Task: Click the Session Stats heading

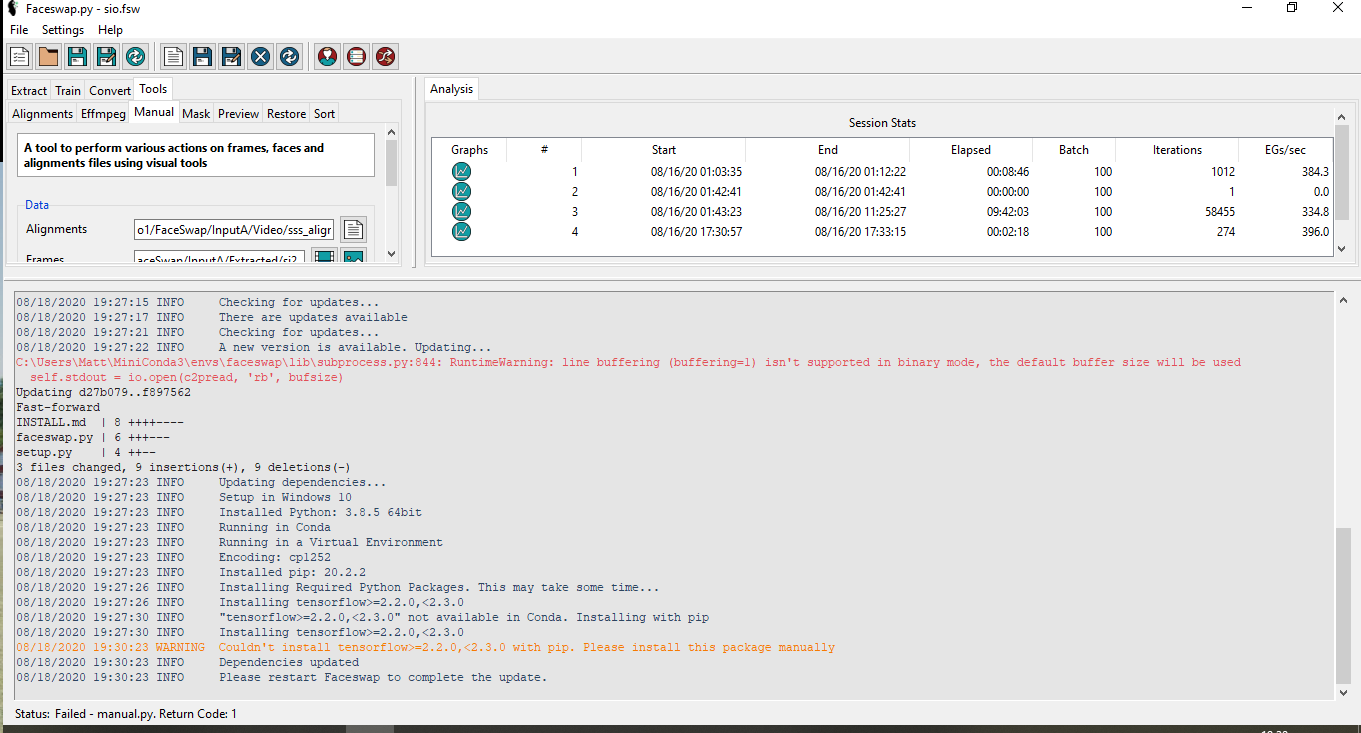Action: pyautogui.click(x=882, y=123)
